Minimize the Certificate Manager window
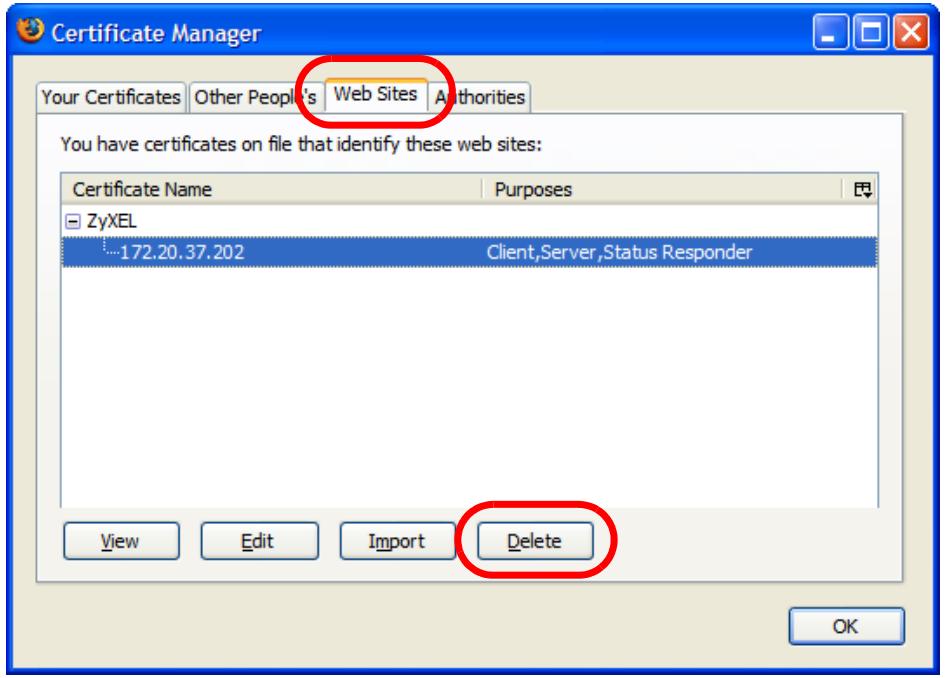This screenshot has height=678, width=948. point(830,31)
